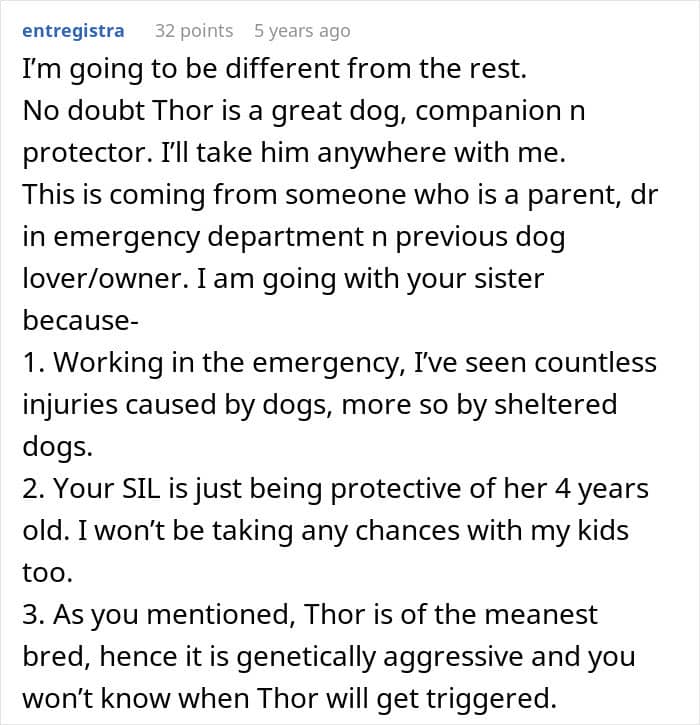Click the text "I'll take him anywhere with me."
Image resolution: width=700 pixels, height=725 pixels.
363,153
